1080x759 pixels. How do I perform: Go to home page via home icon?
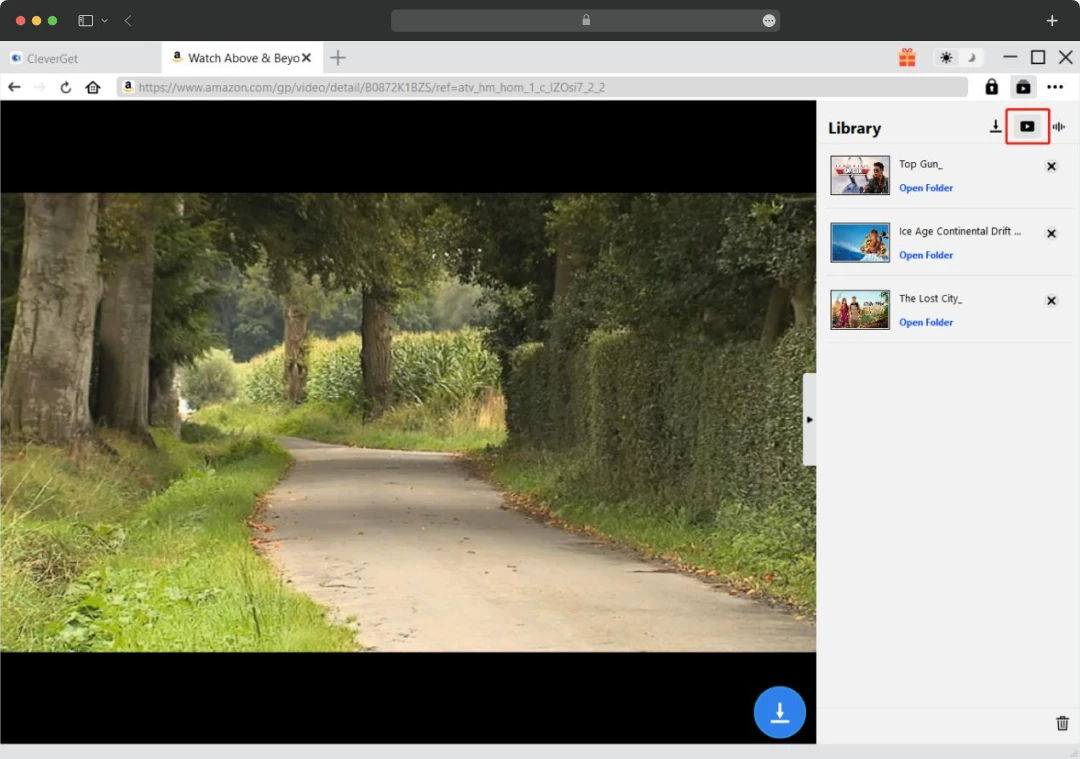92,87
